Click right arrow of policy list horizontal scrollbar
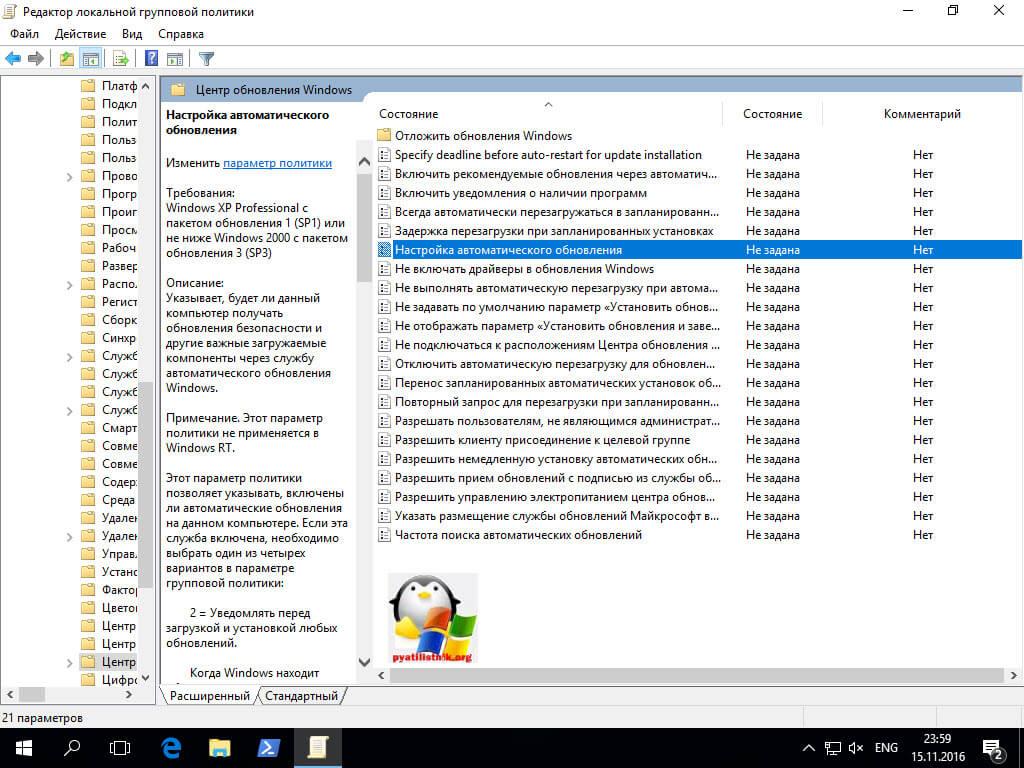This screenshot has width=1024, height=768. (1014, 675)
